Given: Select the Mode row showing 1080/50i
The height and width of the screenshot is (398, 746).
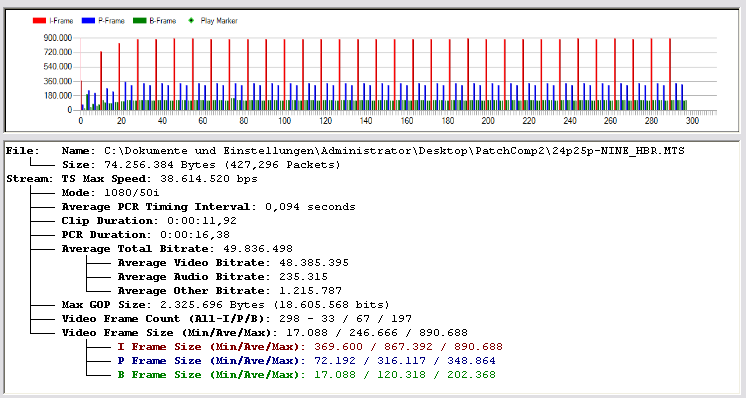Looking at the screenshot, I should tap(111, 193).
